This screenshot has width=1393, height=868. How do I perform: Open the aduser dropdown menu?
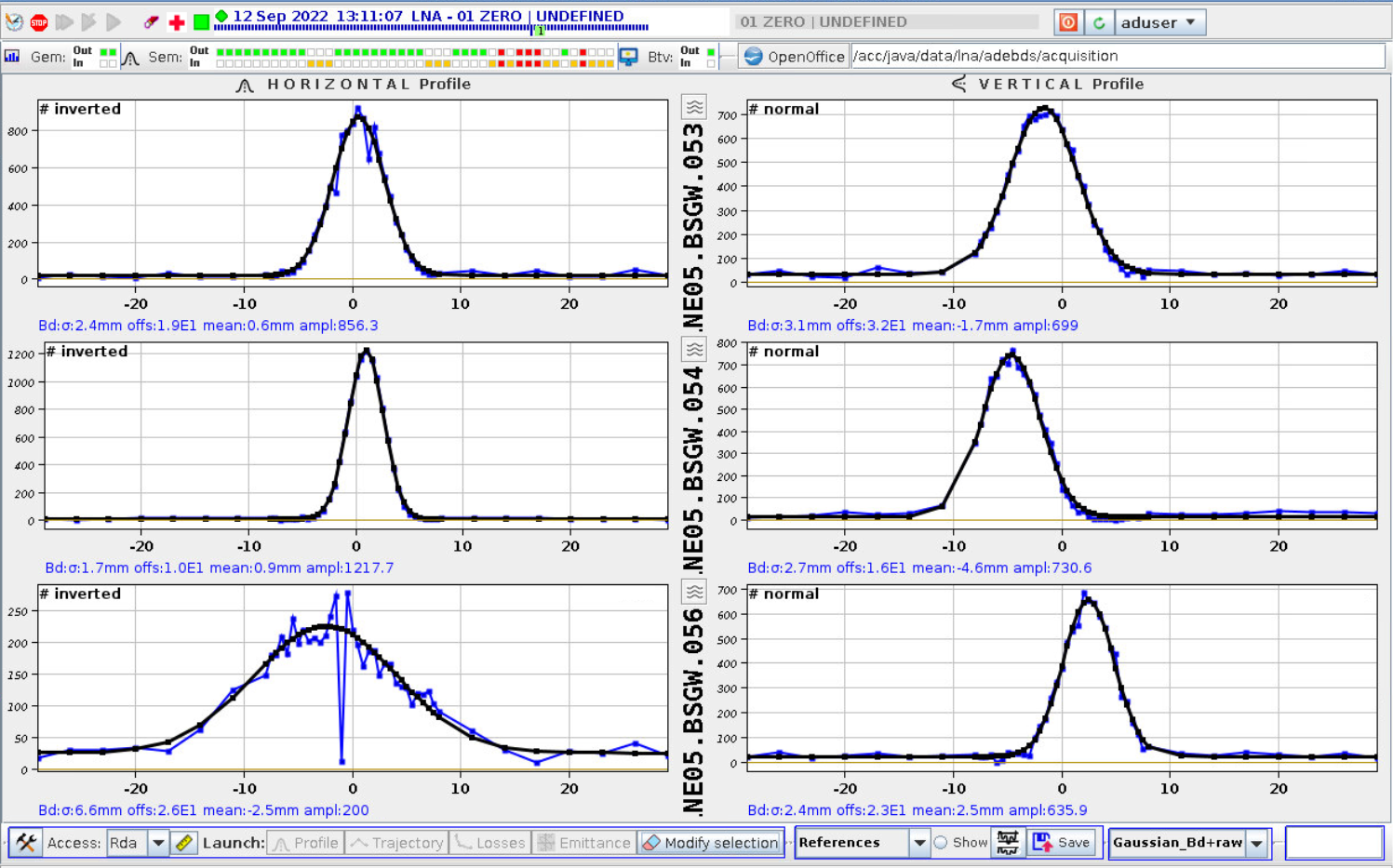1159,22
